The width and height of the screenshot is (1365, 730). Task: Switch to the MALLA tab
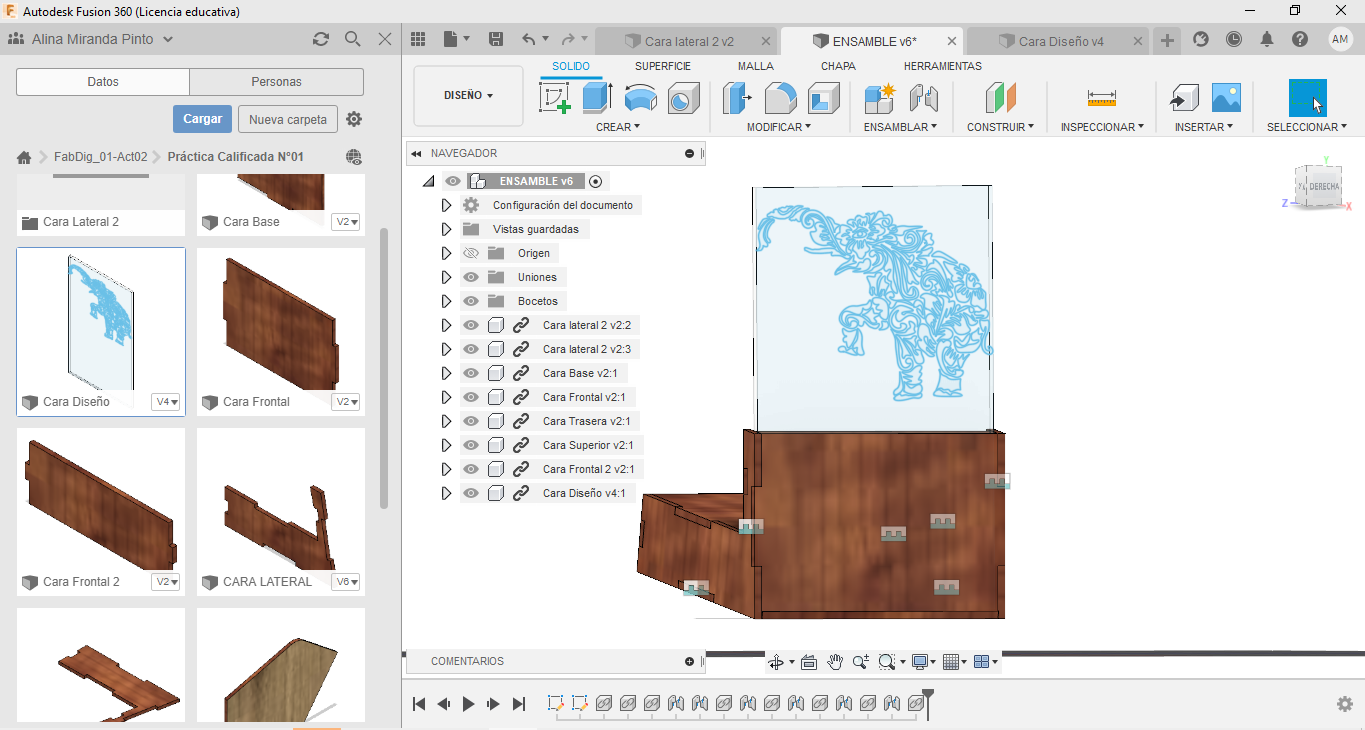(756, 66)
